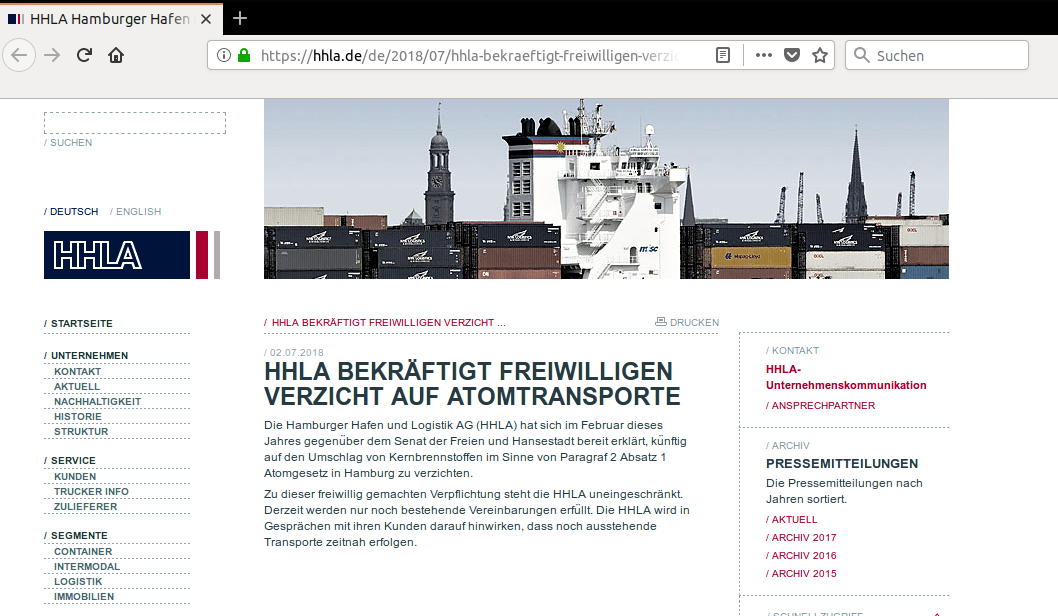This screenshot has width=1058, height=616.
Task: Go to Startseite in navigation menu
Action: tap(81, 324)
